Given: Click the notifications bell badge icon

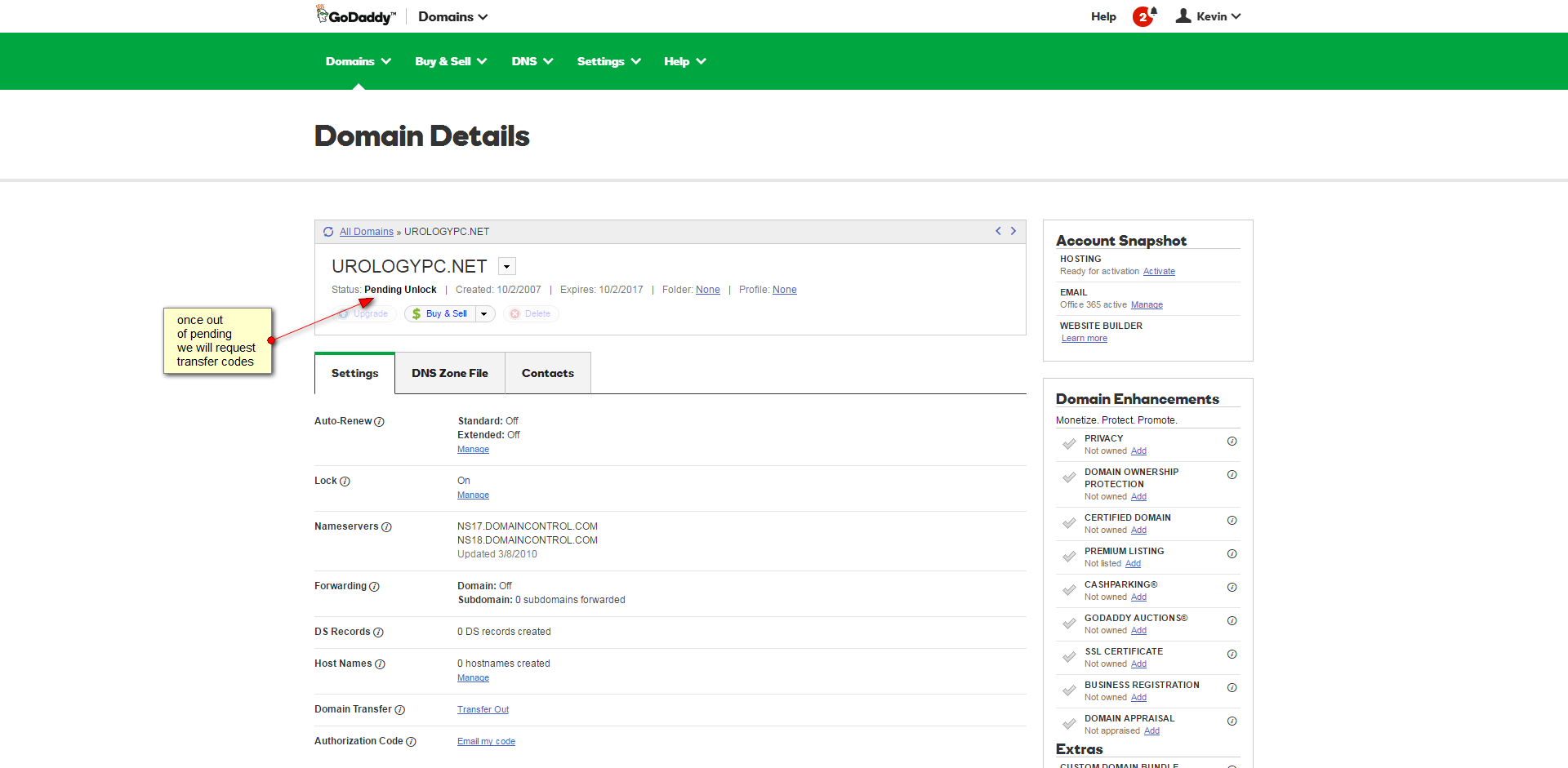Looking at the screenshot, I should coord(1144,16).
